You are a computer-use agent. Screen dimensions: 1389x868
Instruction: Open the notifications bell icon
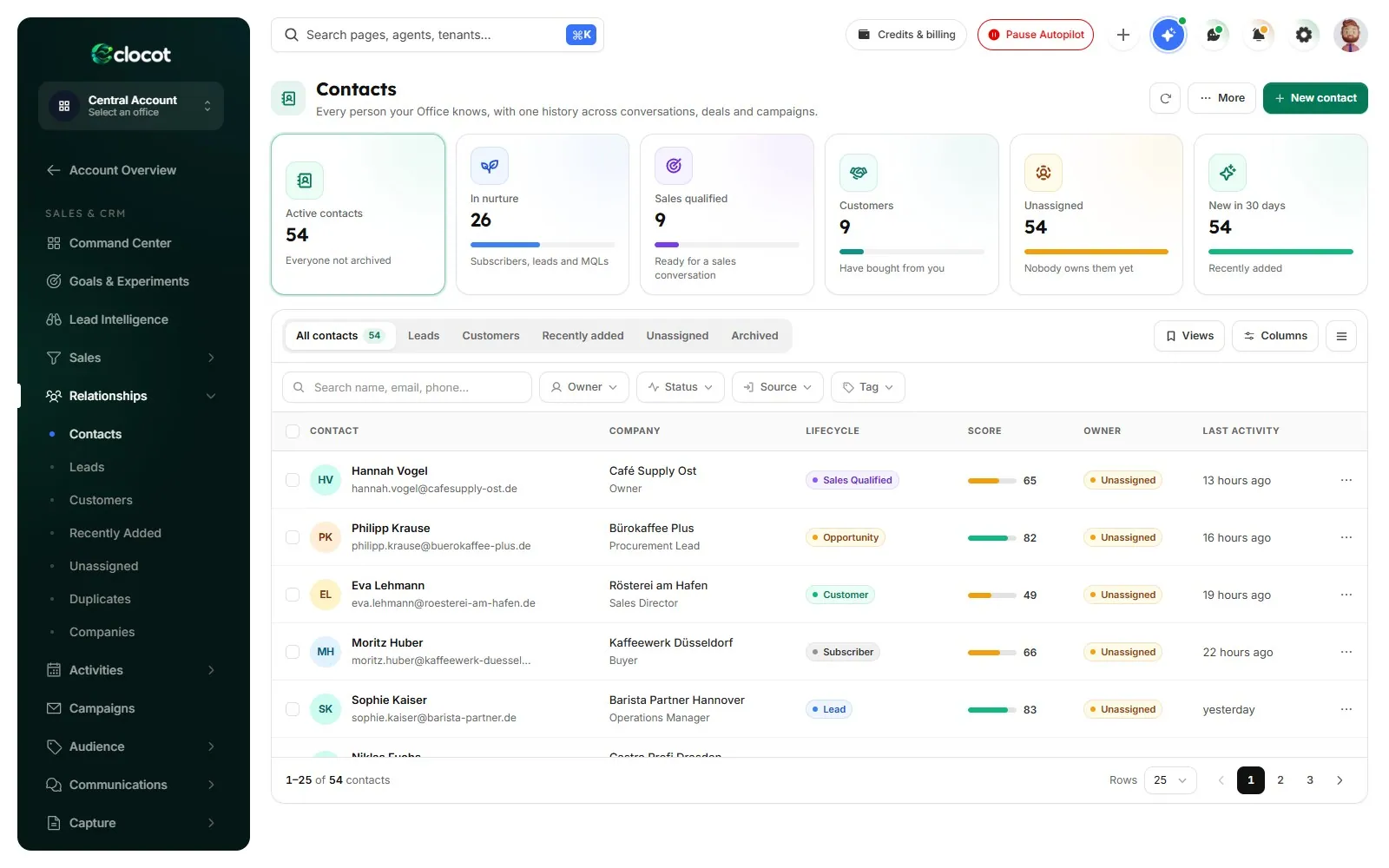click(1259, 35)
